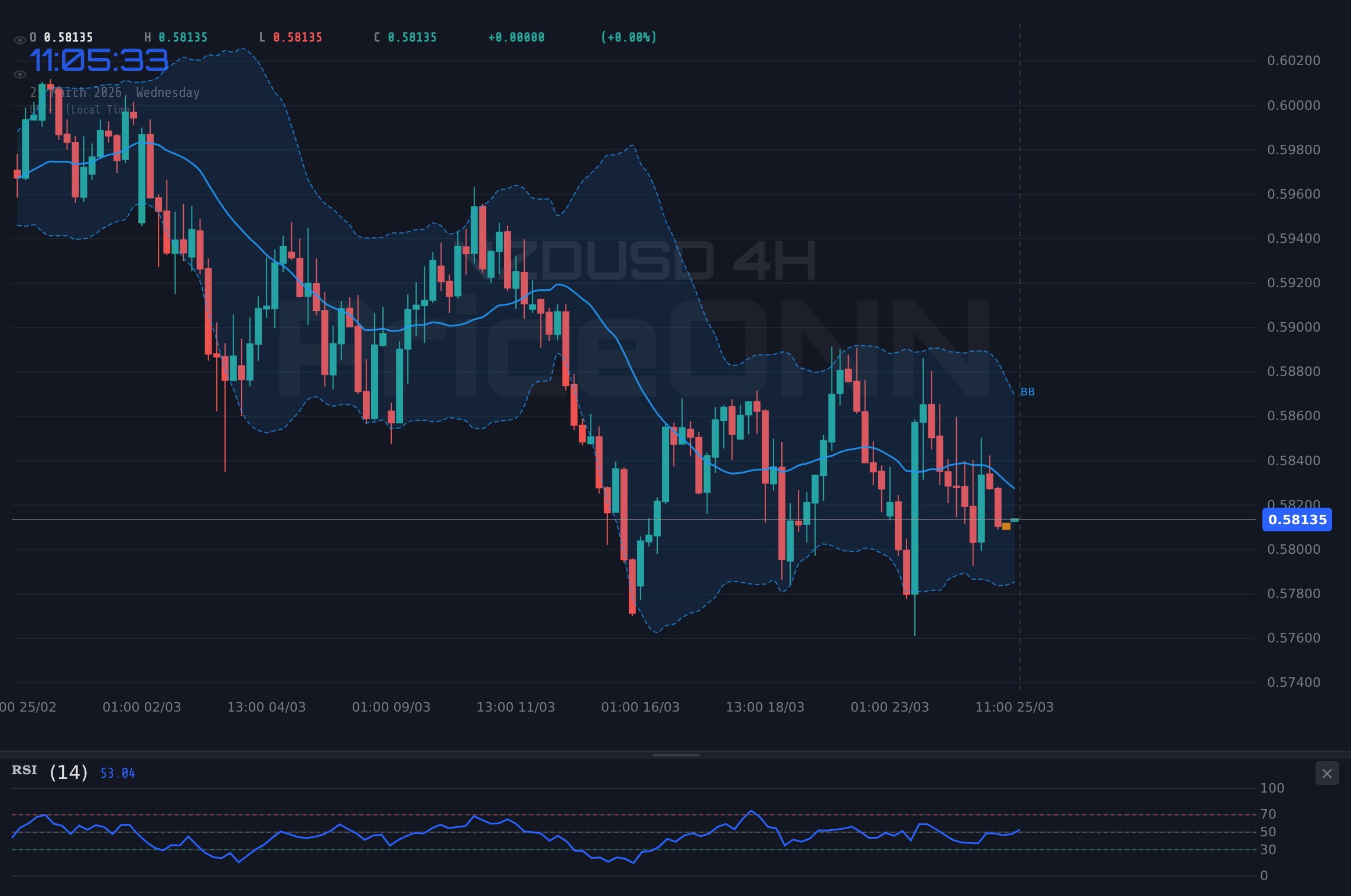This screenshot has height=896, width=1351.
Task: Click the Open value O 0.58135
Action: [61, 37]
